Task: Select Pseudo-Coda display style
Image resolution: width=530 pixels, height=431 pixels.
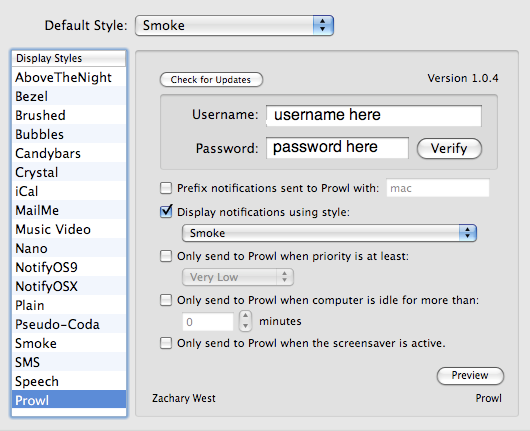Action: (x=69, y=324)
